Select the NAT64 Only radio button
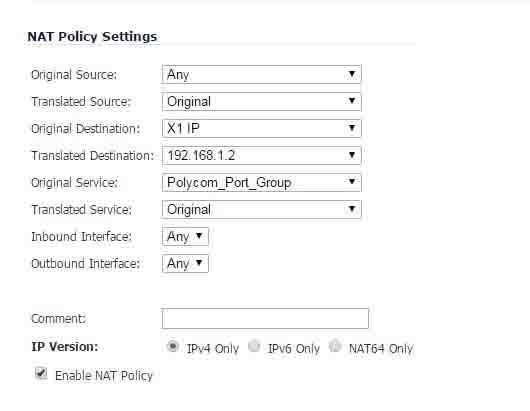Viewport: 530px width, 411px height. pyautogui.click(x=335, y=346)
